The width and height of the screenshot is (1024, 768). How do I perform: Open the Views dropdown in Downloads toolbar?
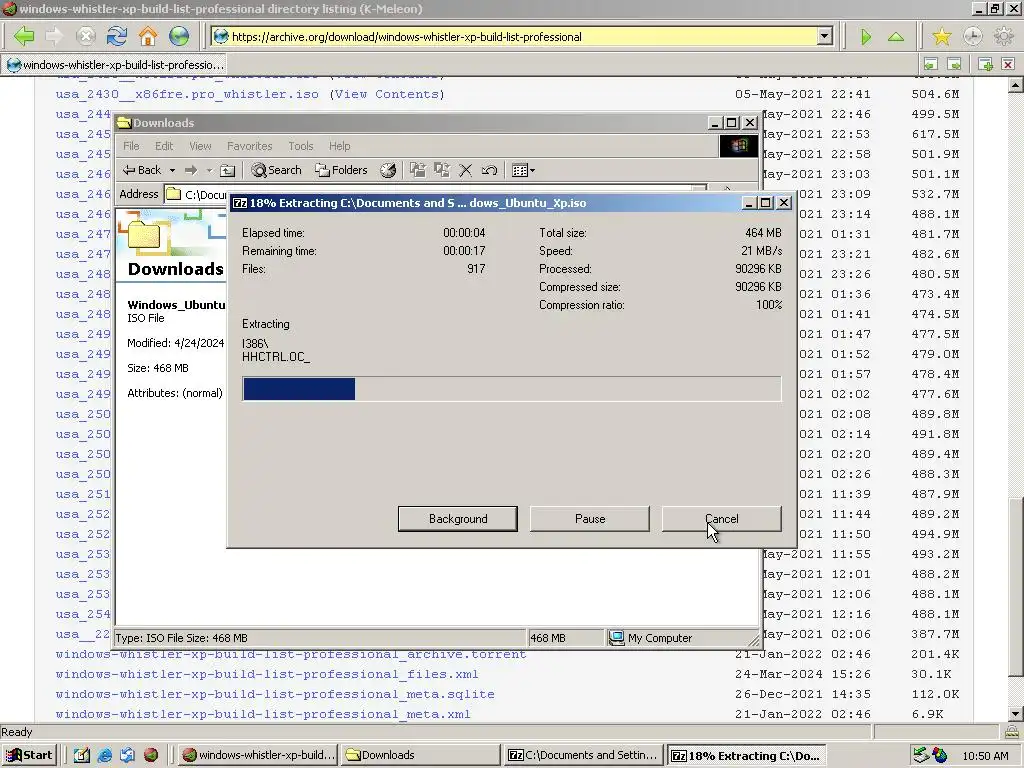click(523, 170)
